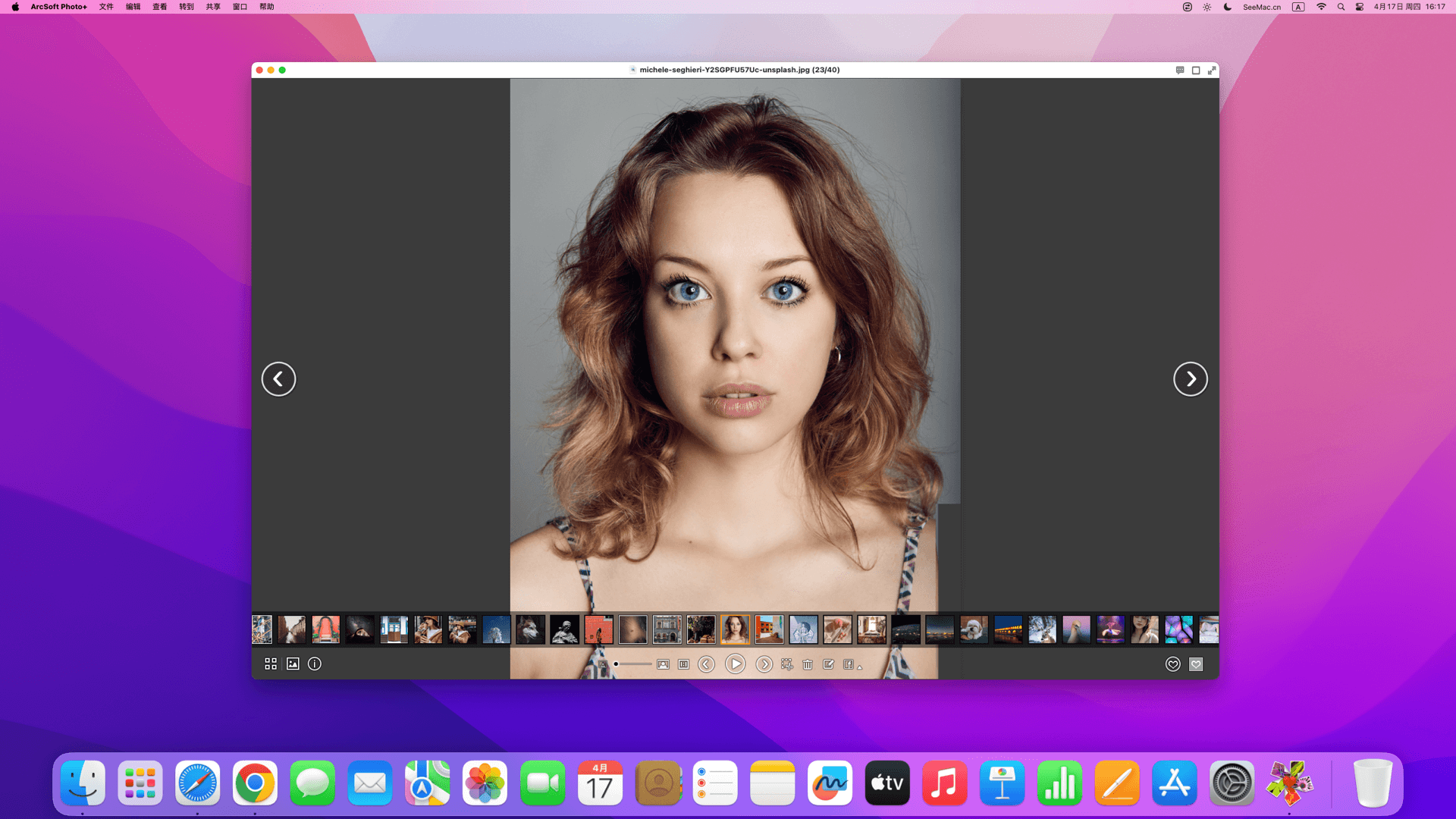Viewport: 1456px width, 819px height.
Task: Open comment icon in title bar
Action: coord(1180,70)
